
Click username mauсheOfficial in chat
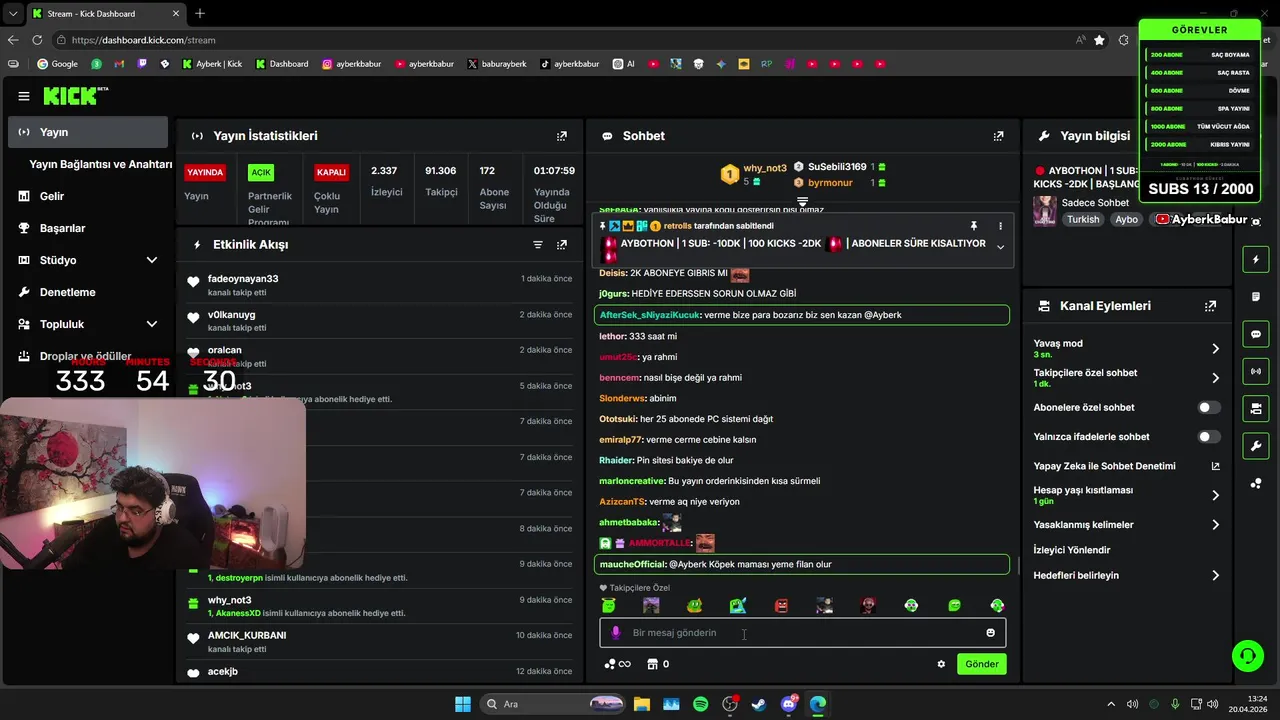click(x=632, y=565)
